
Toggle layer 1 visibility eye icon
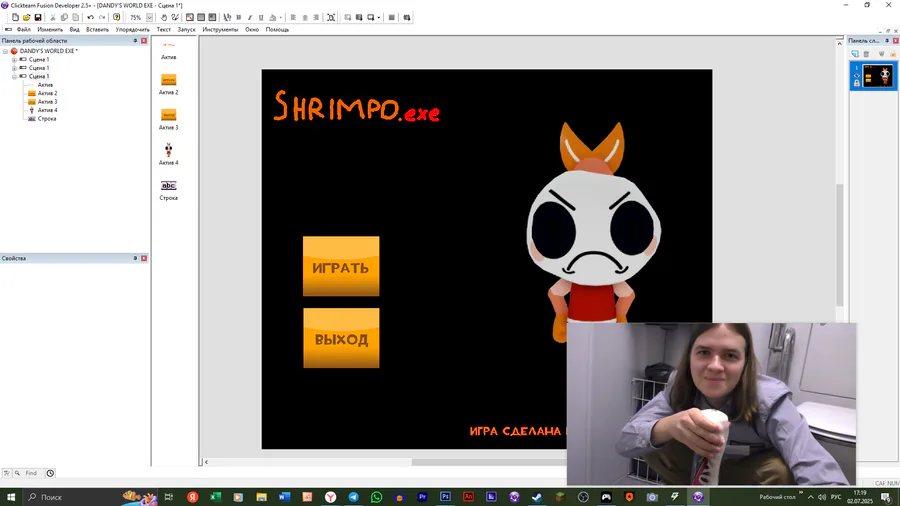857,76
